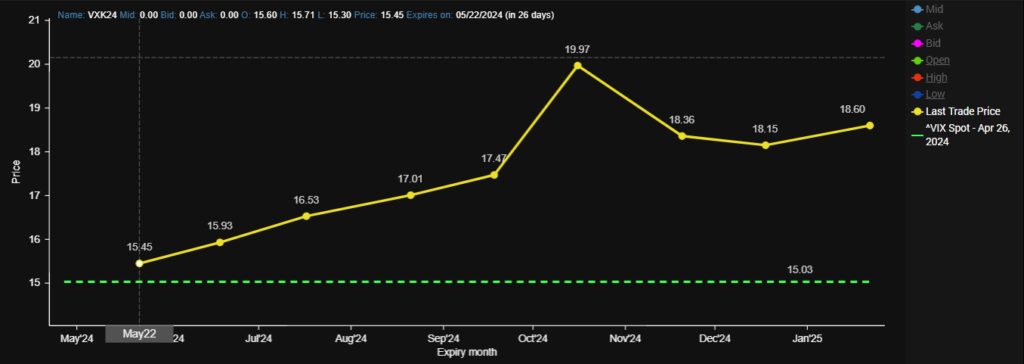
Task: Click the green Open legend marker icon
Action: coord(917,60)
